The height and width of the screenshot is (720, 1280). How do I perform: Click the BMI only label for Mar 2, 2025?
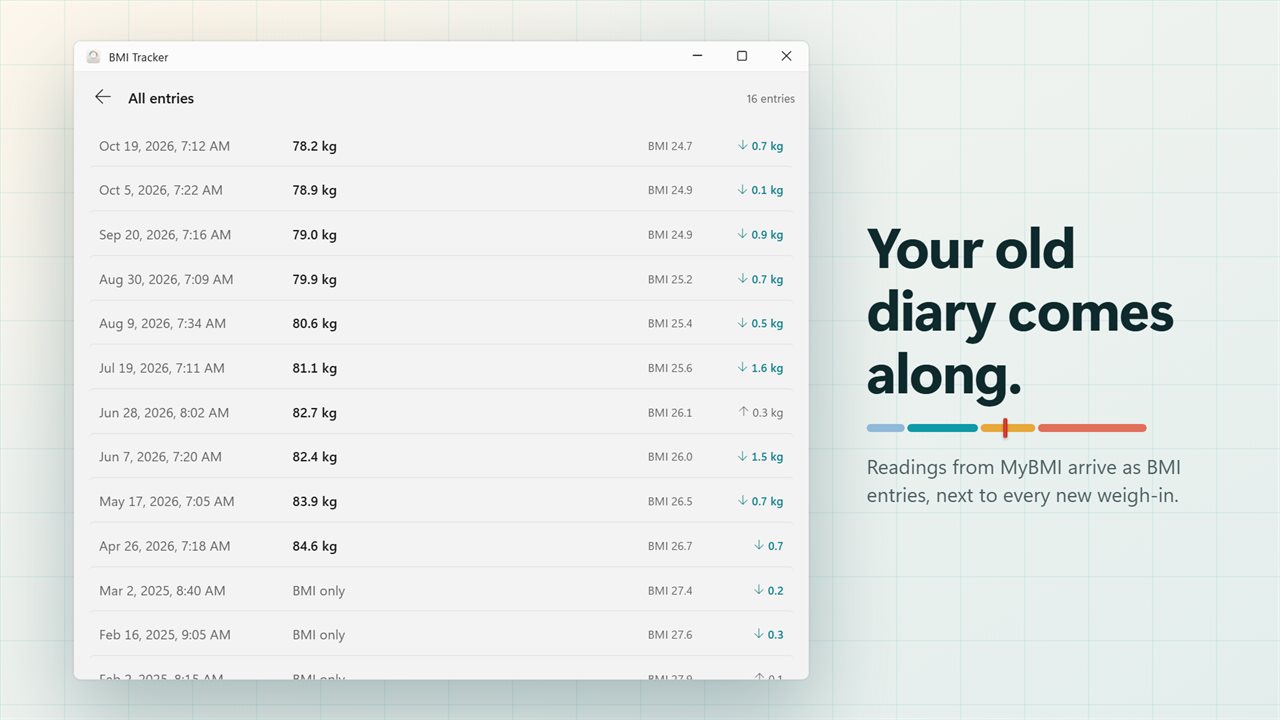coord(318,590)
